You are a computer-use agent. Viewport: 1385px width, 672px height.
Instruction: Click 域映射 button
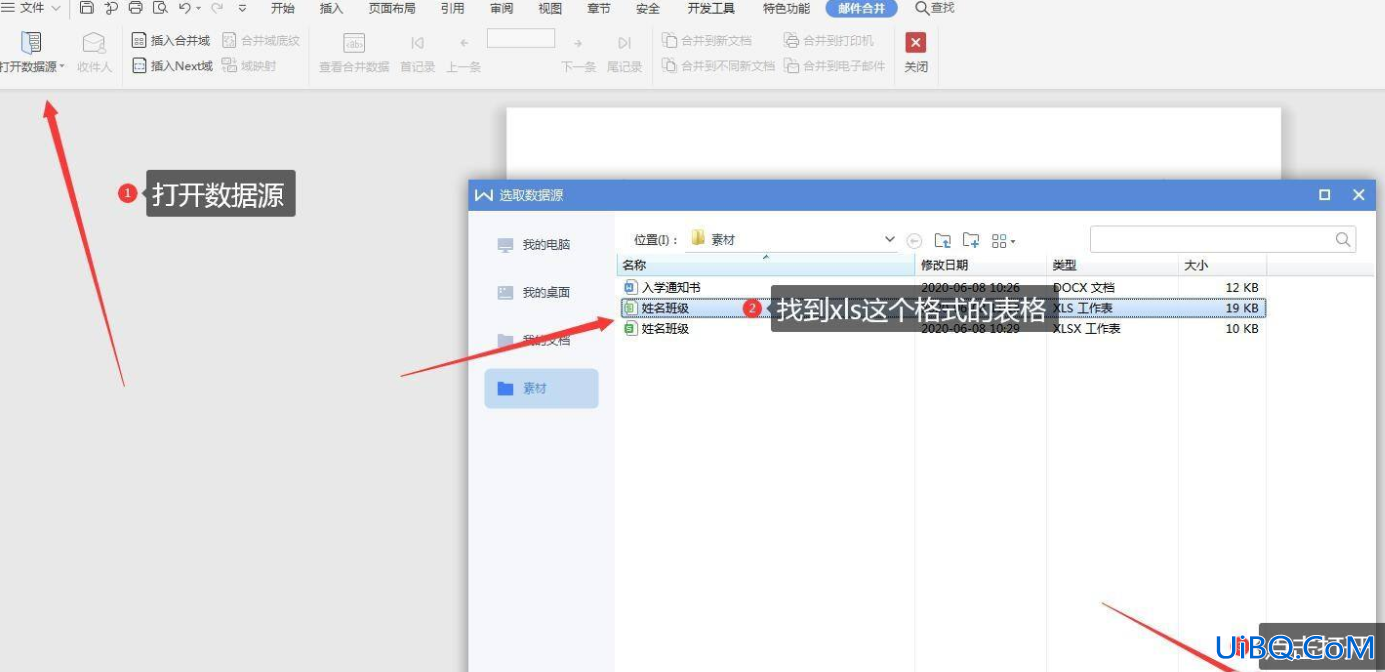(249, 66)
